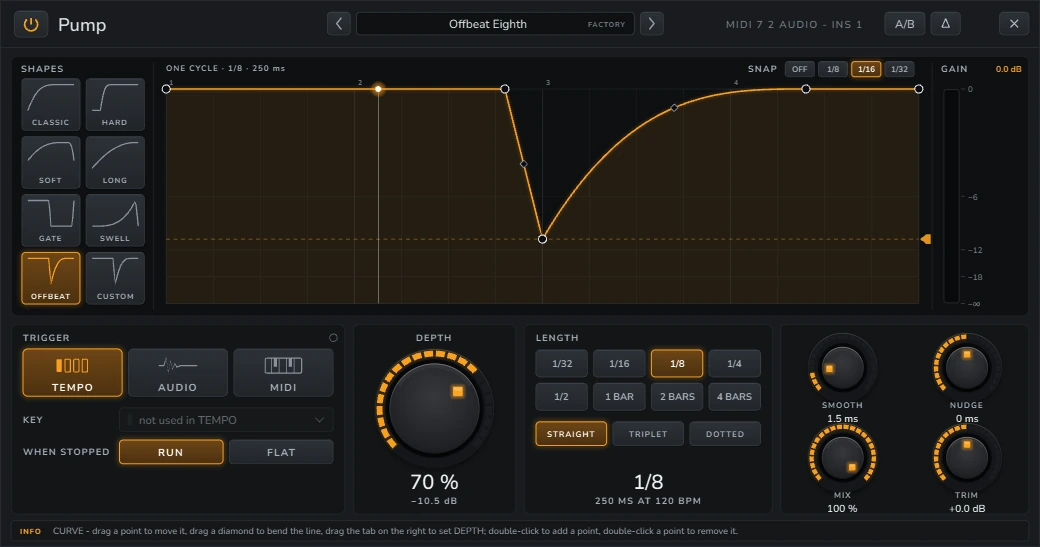Set length to 1/4
The height and width of the screenshot is (547, 1040).
coord(734,363)
